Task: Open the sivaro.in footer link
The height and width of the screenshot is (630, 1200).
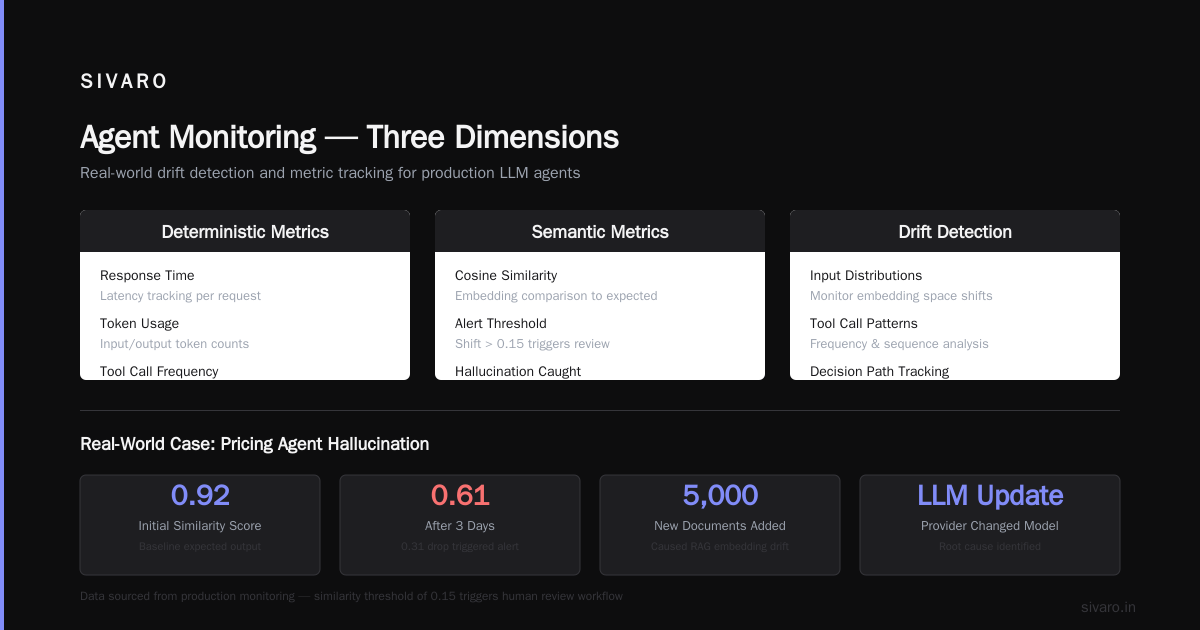Action: 1108,607
